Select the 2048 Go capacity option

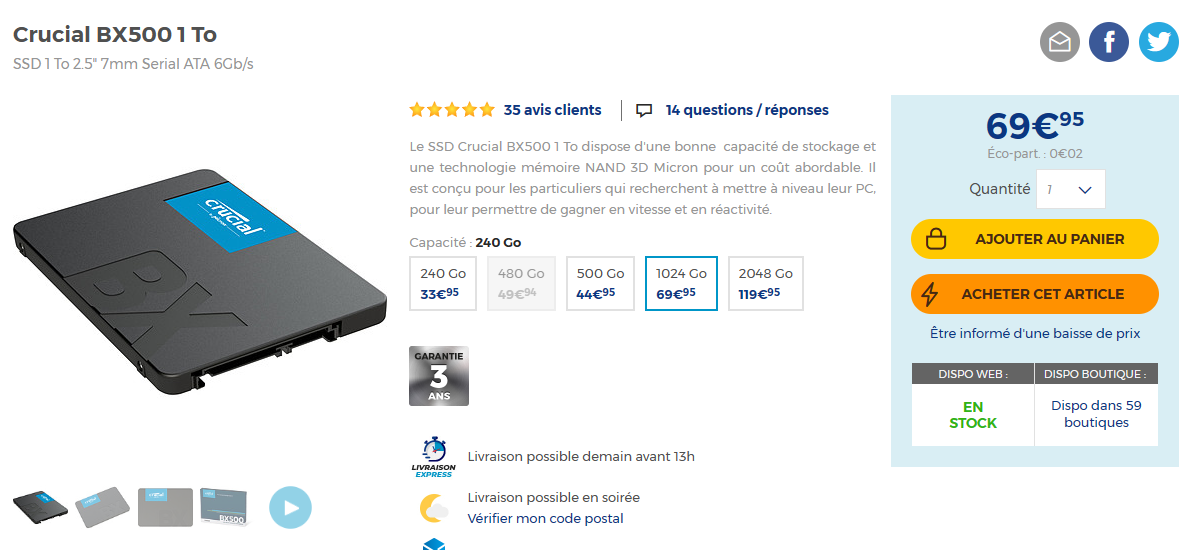(x=765, y=283)
